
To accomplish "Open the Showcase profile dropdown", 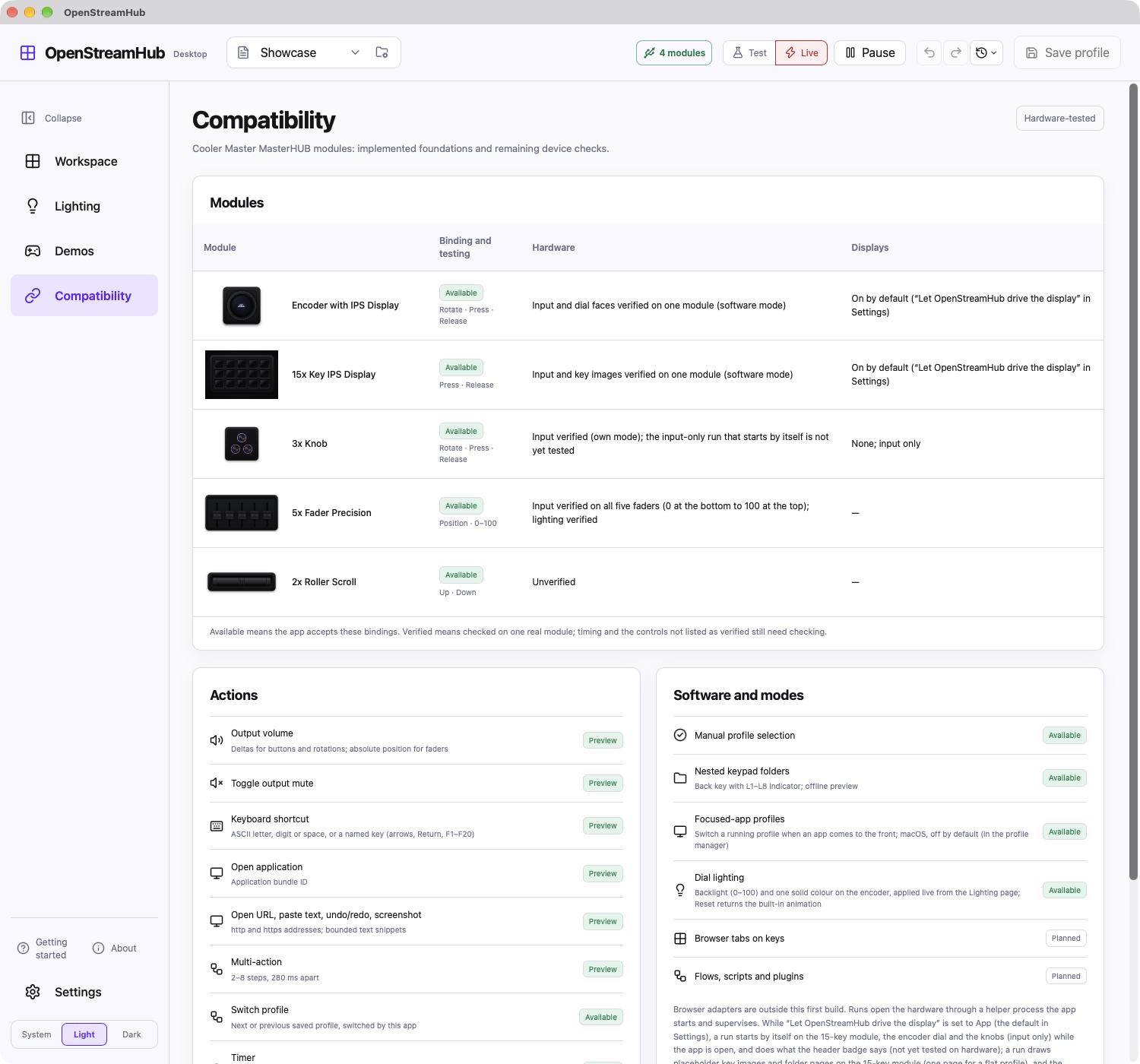I will tap(298, 52).
